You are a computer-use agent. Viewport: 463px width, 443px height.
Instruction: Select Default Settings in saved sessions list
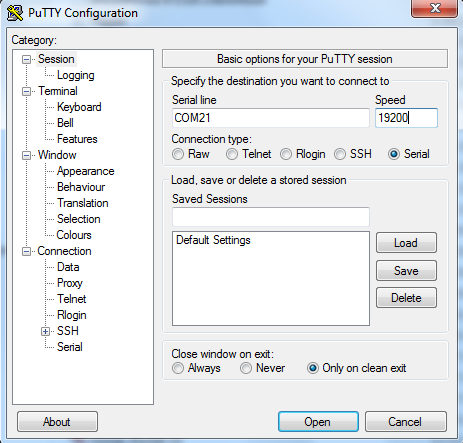coord(213,240)
